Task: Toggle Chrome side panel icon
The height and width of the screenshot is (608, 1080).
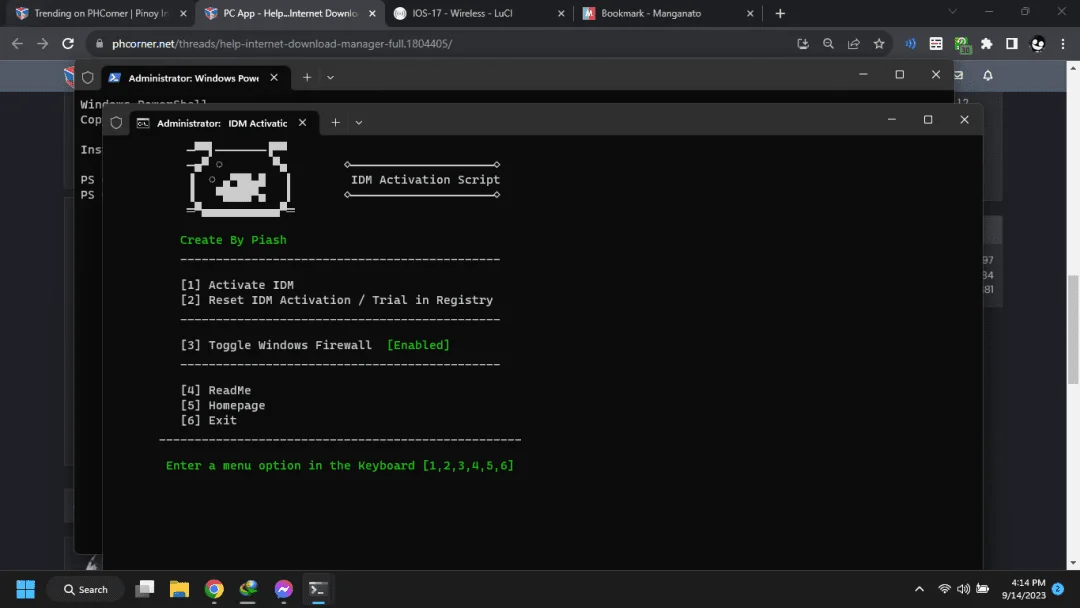Action: [x=1012, y=43]
